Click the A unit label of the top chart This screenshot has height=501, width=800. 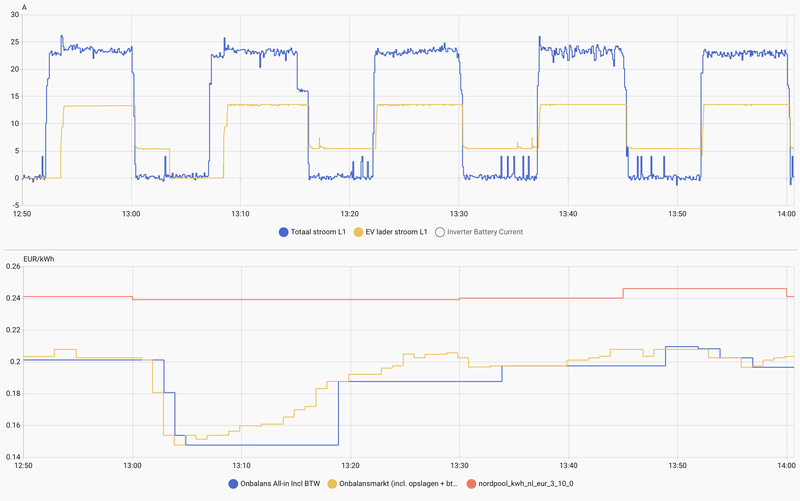click(24, 7)
